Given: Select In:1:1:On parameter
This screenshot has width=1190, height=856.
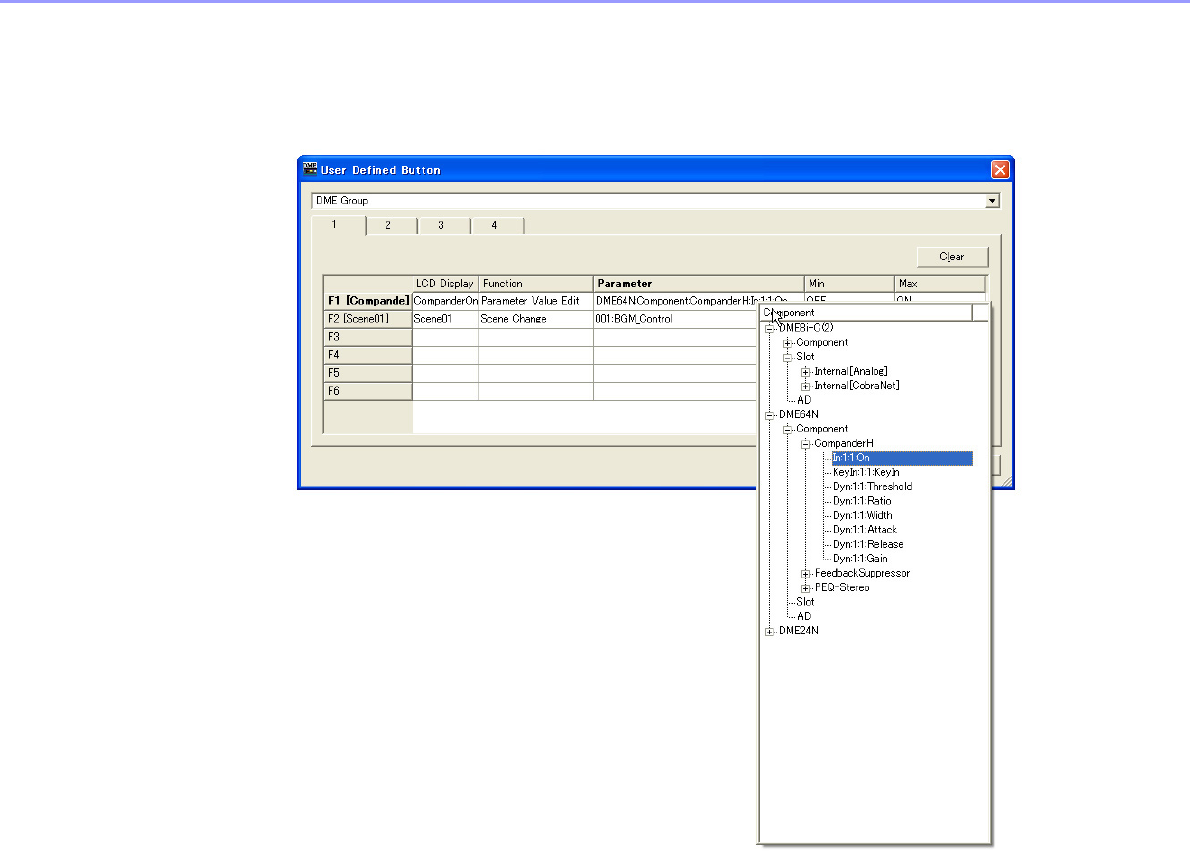Looking at the screenshot, I should (x=902, y=458).
